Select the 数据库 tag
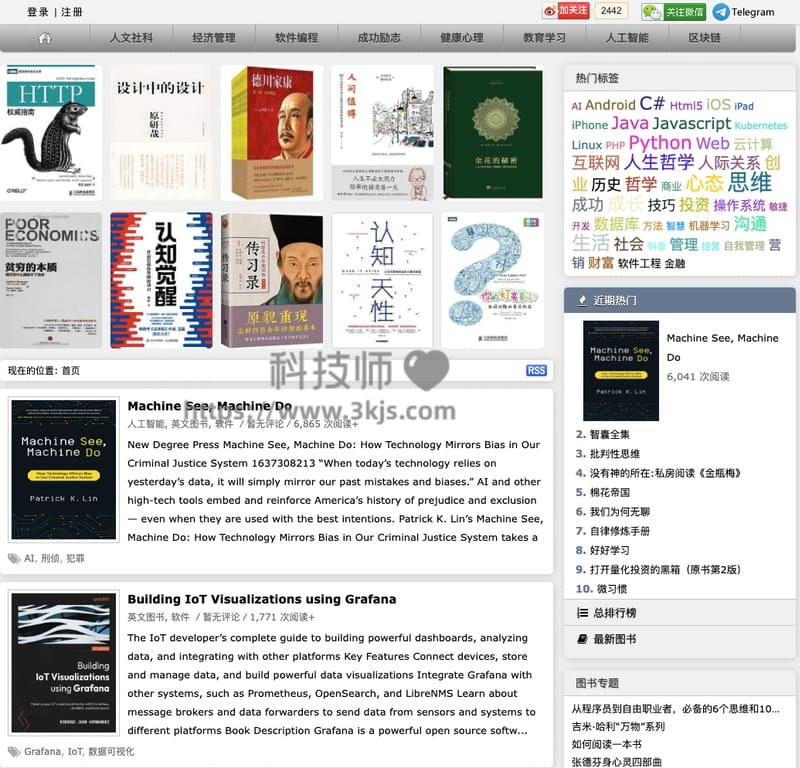This screenshot has height=768, width=800. [616, 224]
